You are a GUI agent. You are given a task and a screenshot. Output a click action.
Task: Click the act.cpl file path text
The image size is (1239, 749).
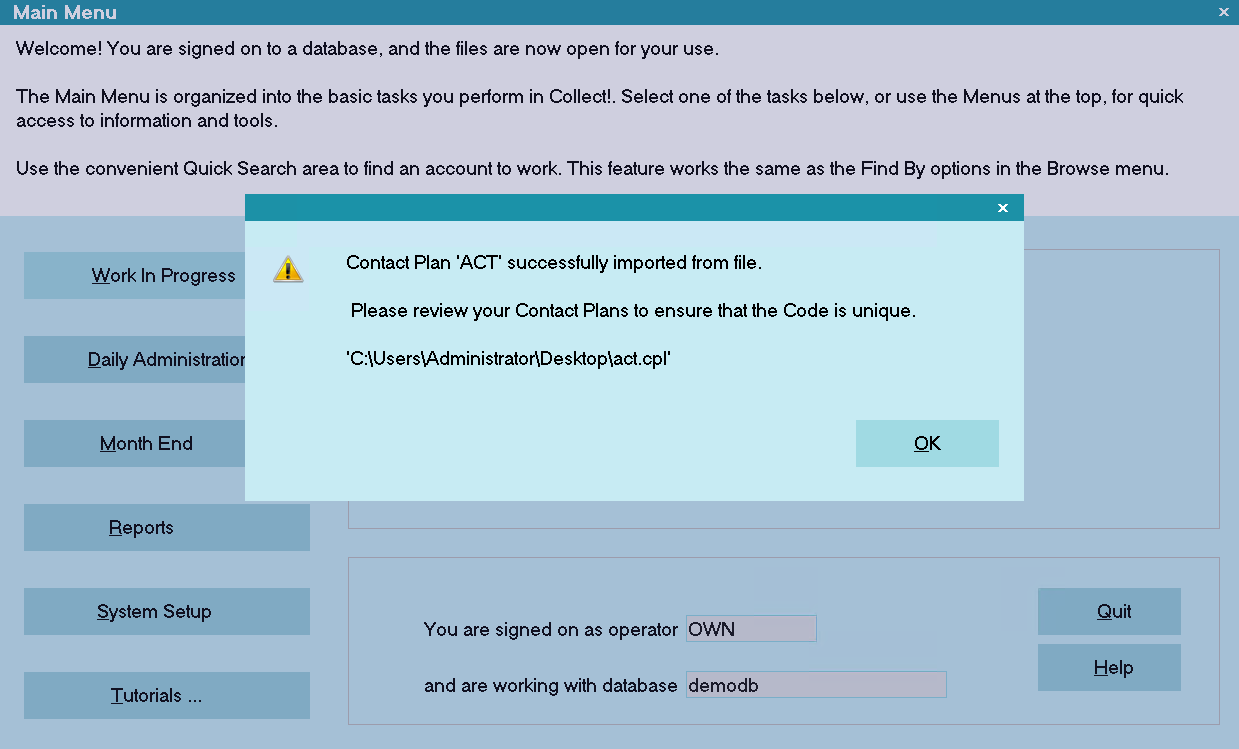pyautogui.click(x=508, y=359)
